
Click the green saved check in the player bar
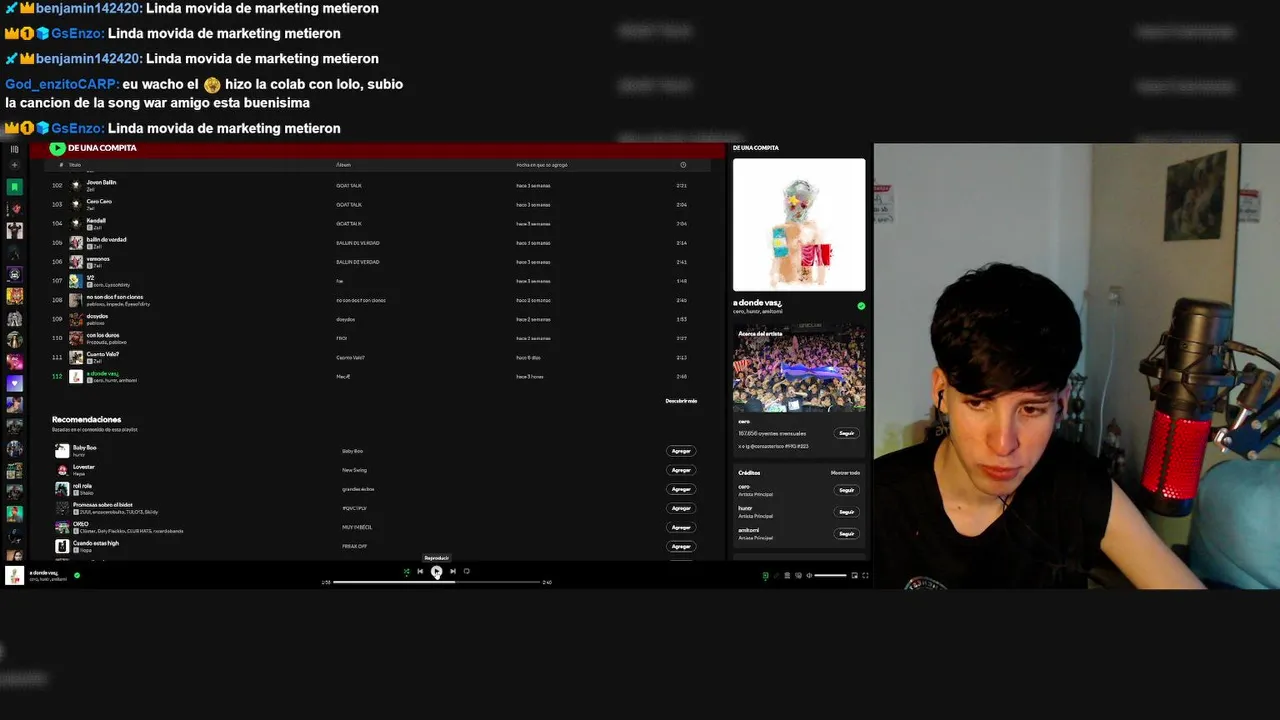[77, 575]
